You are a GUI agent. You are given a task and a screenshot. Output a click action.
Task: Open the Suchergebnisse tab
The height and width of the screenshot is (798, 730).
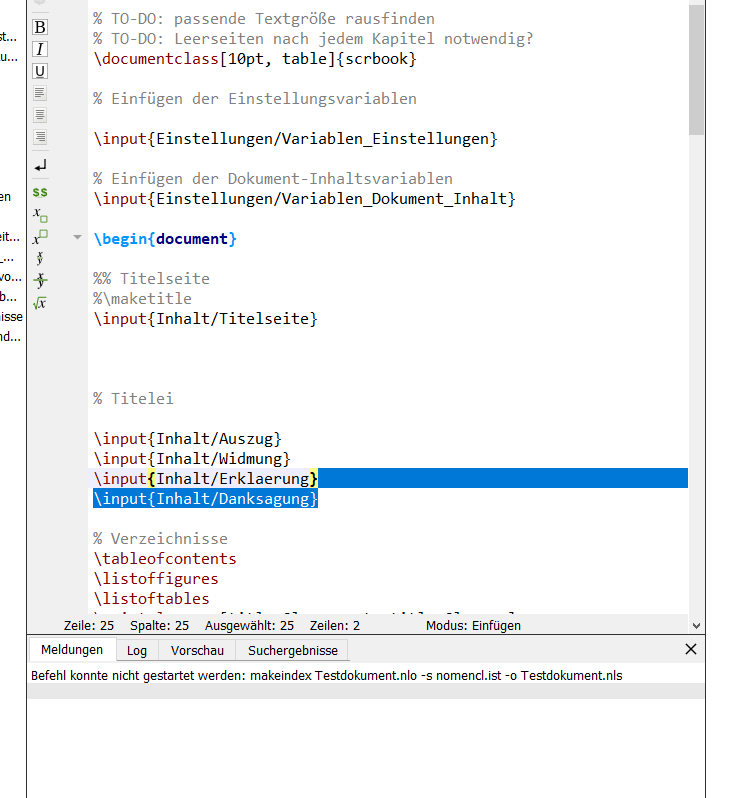click(x=293, y=650)
